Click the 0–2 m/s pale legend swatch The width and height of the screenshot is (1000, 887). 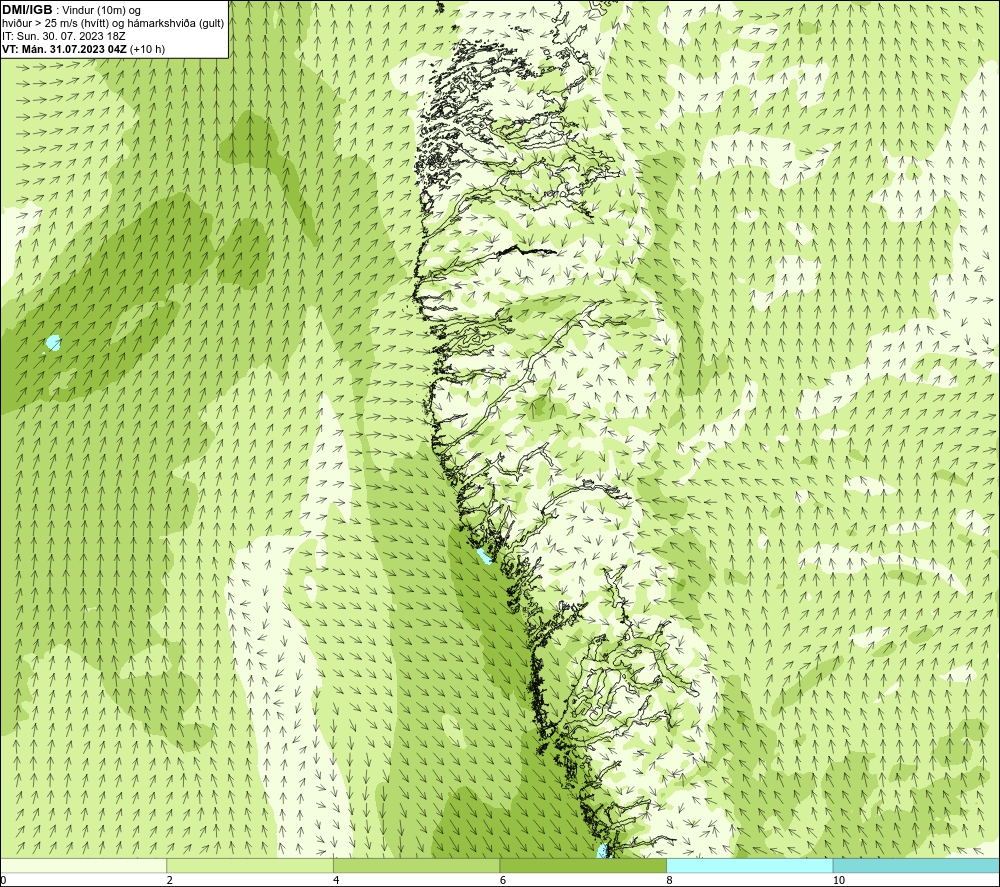click(84, 865)
